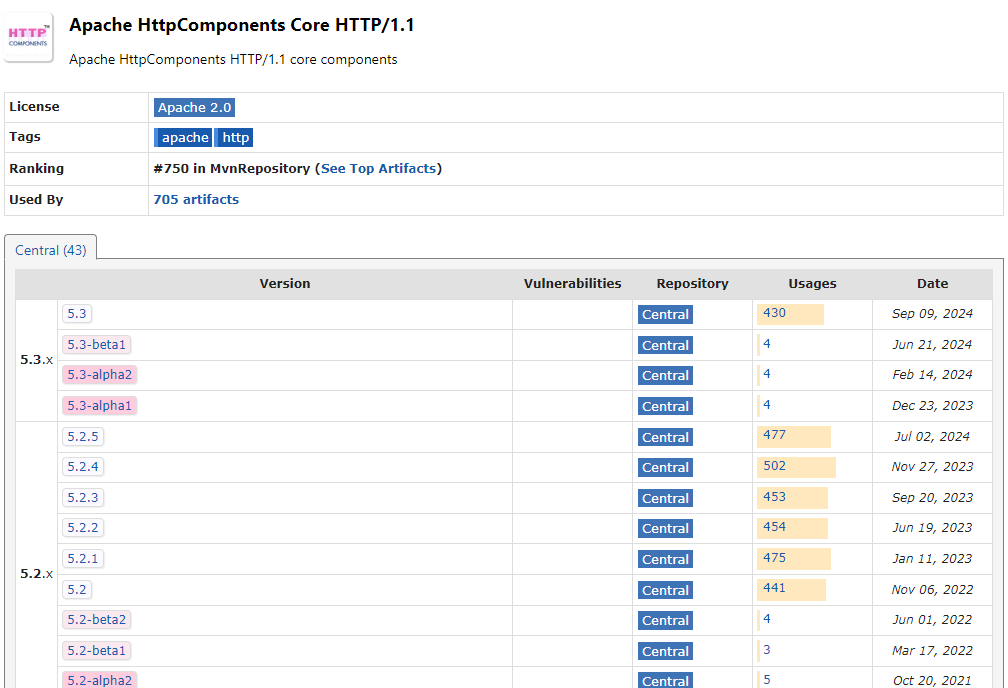This screenshot has height=688, width=1008.
Task: Click Central repository badge for 5.2
Action: point(665,590)
